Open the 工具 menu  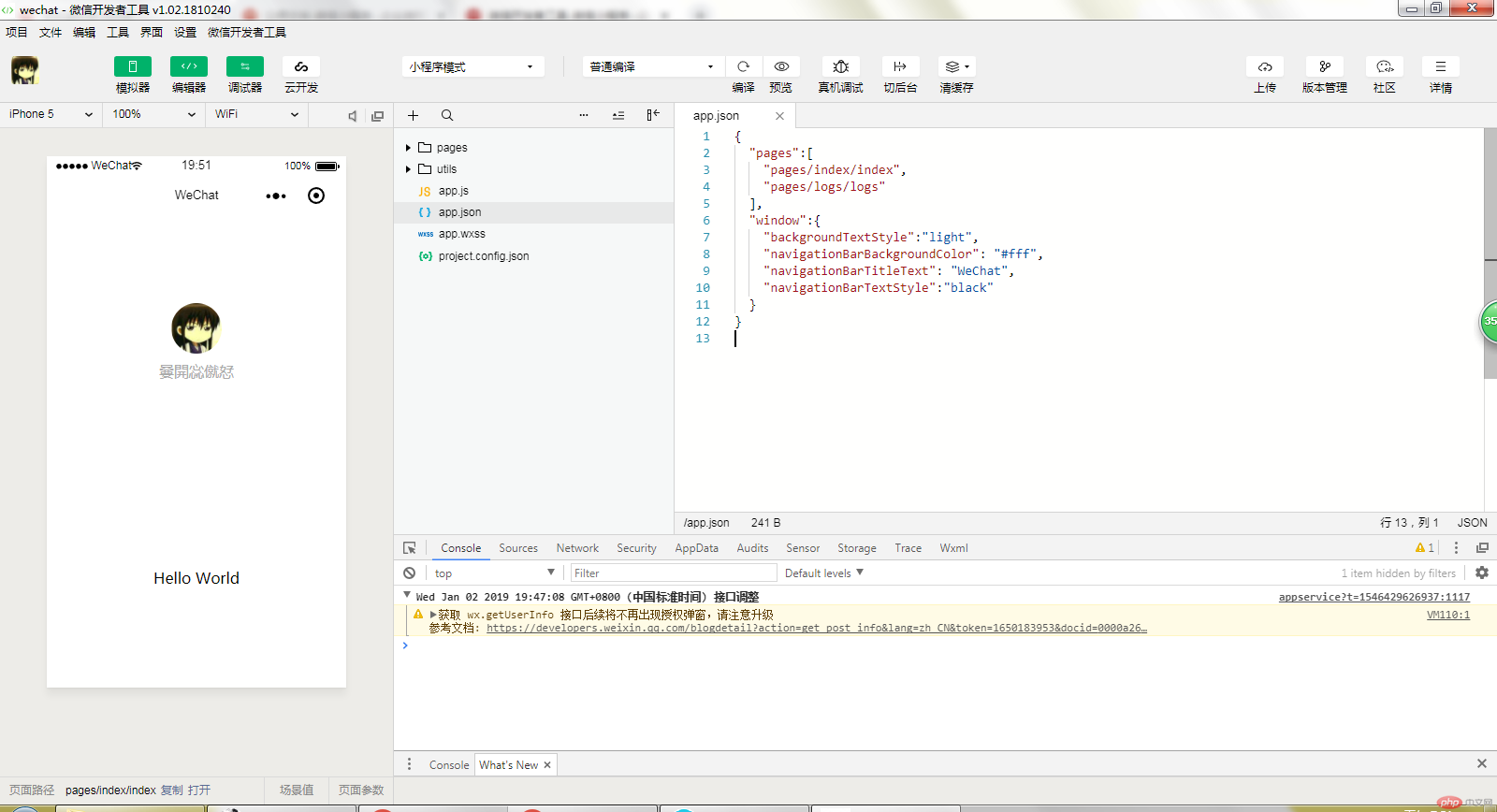pyautogui.click(x=118, y=32)
